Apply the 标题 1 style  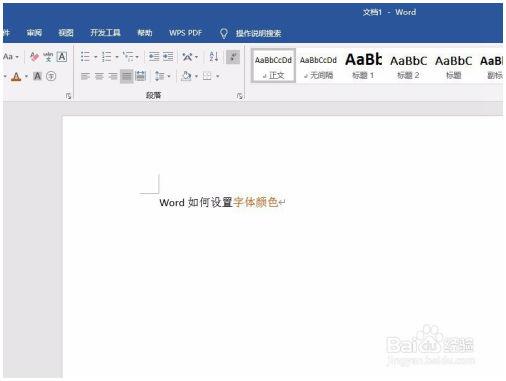[x=363, y=66]
